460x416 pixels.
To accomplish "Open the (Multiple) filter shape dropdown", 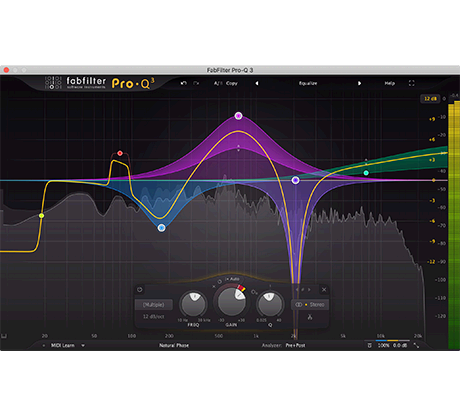I will 154,304.
